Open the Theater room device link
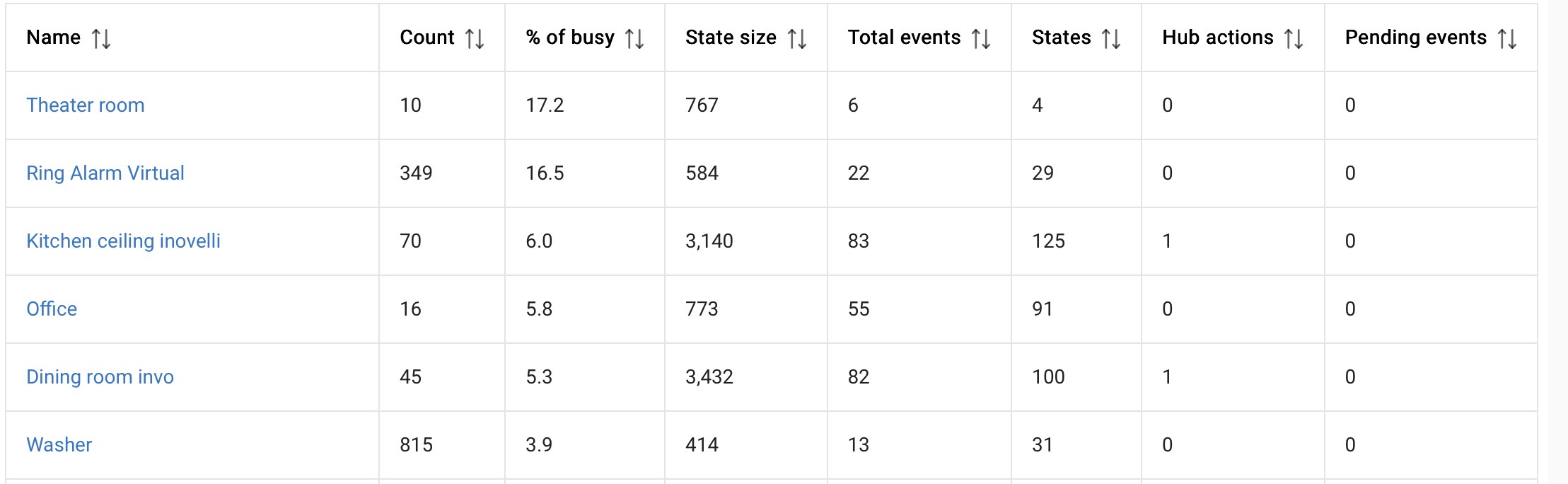The width and height of the screenshot is (1568, 484). click(85, 105)
